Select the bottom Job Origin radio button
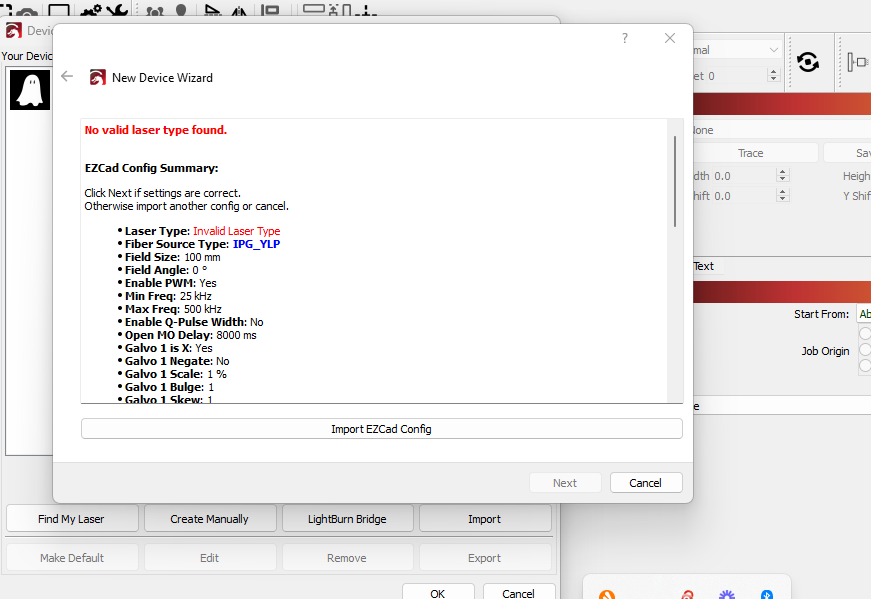The height and width of the screenshot is (599, 871). click(865, 366)
